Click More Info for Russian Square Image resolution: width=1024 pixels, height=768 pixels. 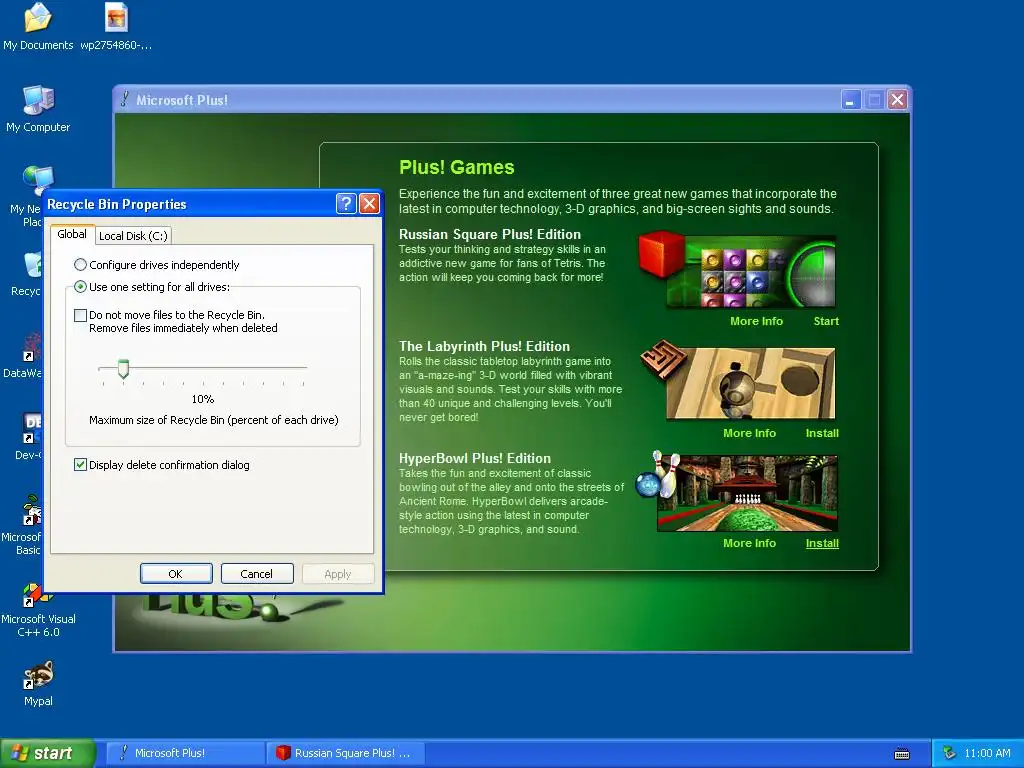pos(756,321)
